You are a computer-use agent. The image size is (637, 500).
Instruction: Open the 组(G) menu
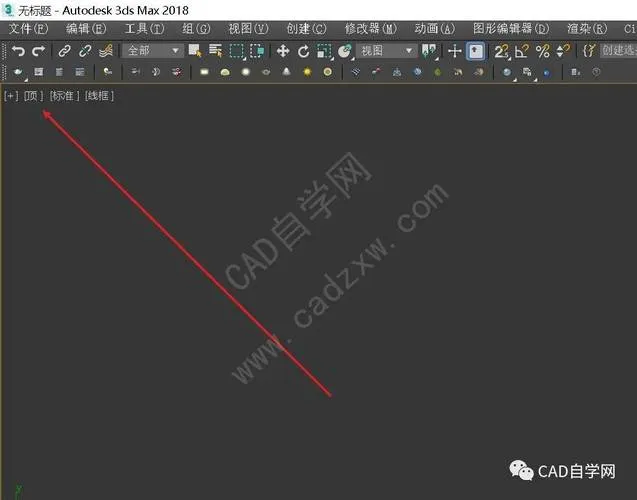coord(196,29)
